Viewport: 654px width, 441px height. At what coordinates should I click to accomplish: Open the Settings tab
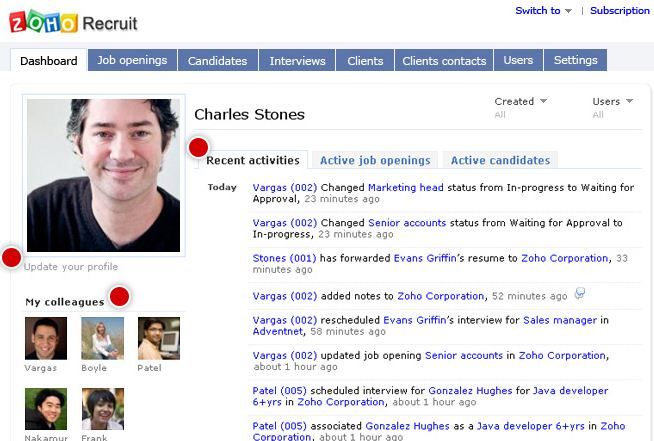point(576,60)
